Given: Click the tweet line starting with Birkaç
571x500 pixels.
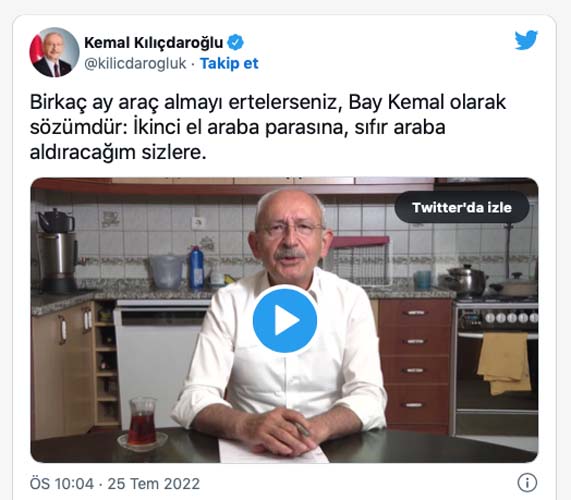Looking at the screenshot, I should click(x=268, y=102).
